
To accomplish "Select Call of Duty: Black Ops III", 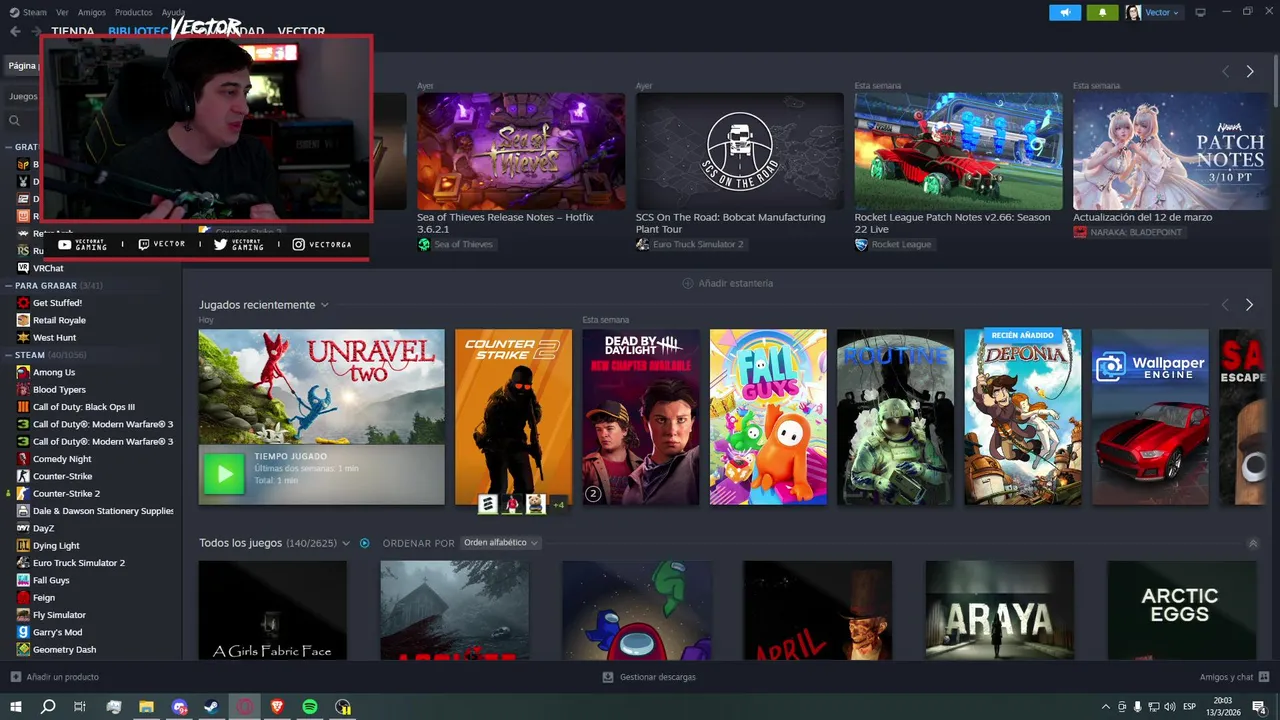I will tap(83, 407).
